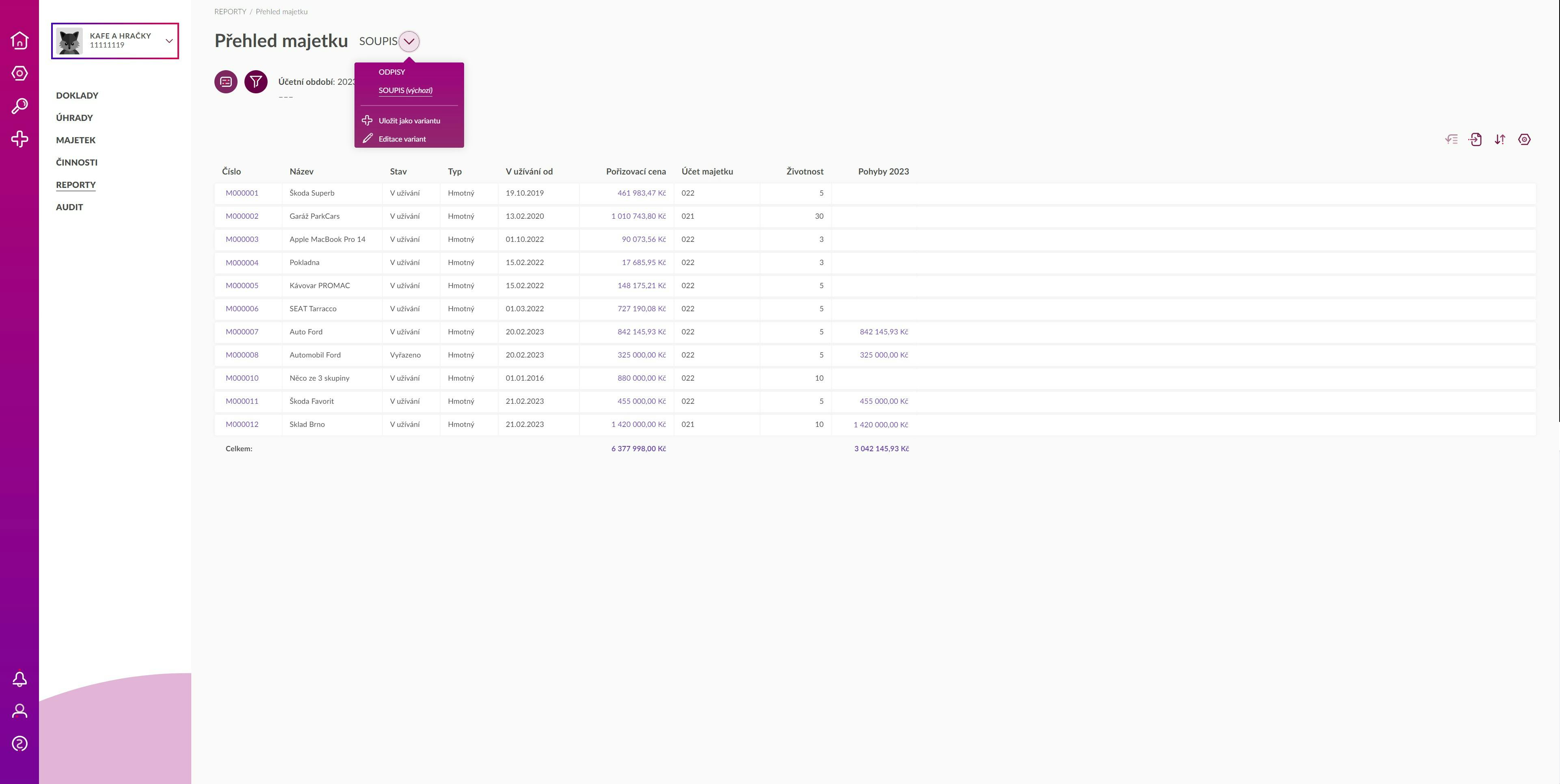The height and width of the screenshot is (784, 1560).
Task: Click the export document icon
Action: click(x=1475, y=139)
